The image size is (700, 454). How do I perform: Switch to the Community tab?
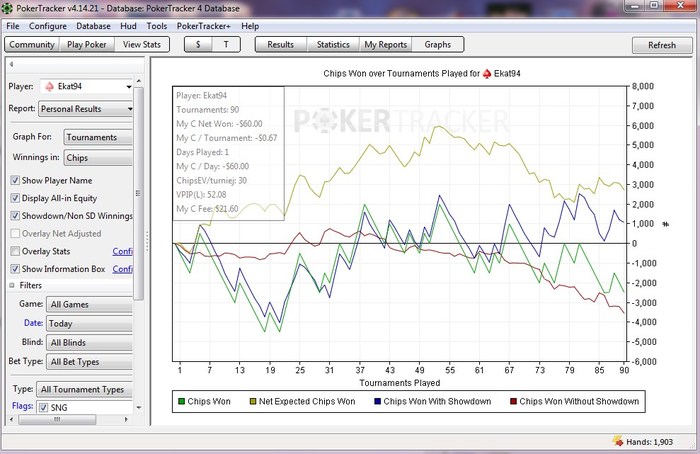pyautogui.click(x=32, y=45)
